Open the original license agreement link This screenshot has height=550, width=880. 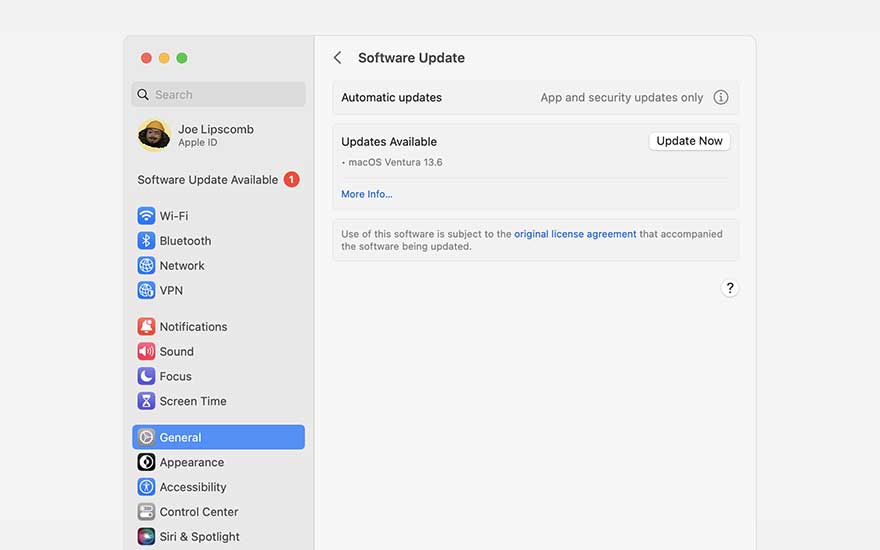click(x=575, y=234)
